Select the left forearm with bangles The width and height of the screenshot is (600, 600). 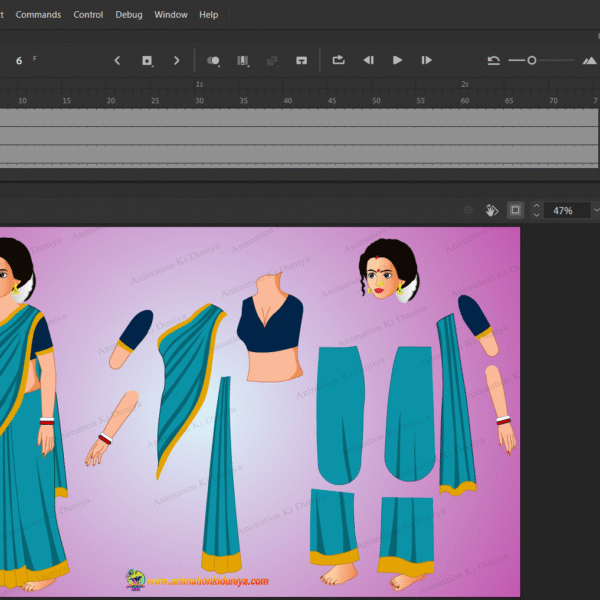pyautogui.click(x=112, y=428)
